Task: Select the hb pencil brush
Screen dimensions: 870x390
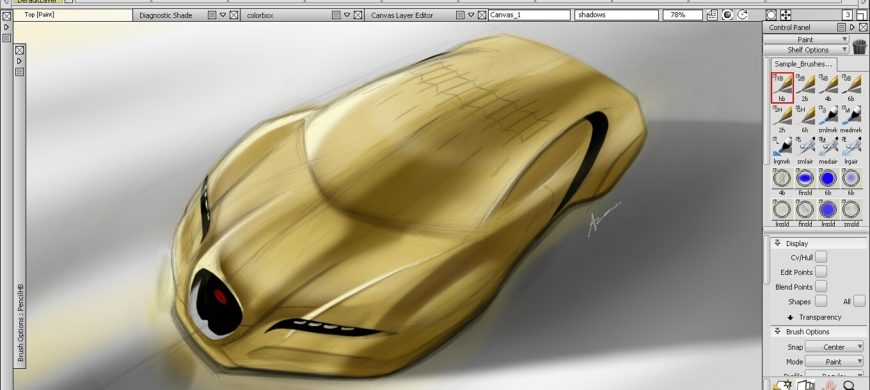Action: point(782,88)
